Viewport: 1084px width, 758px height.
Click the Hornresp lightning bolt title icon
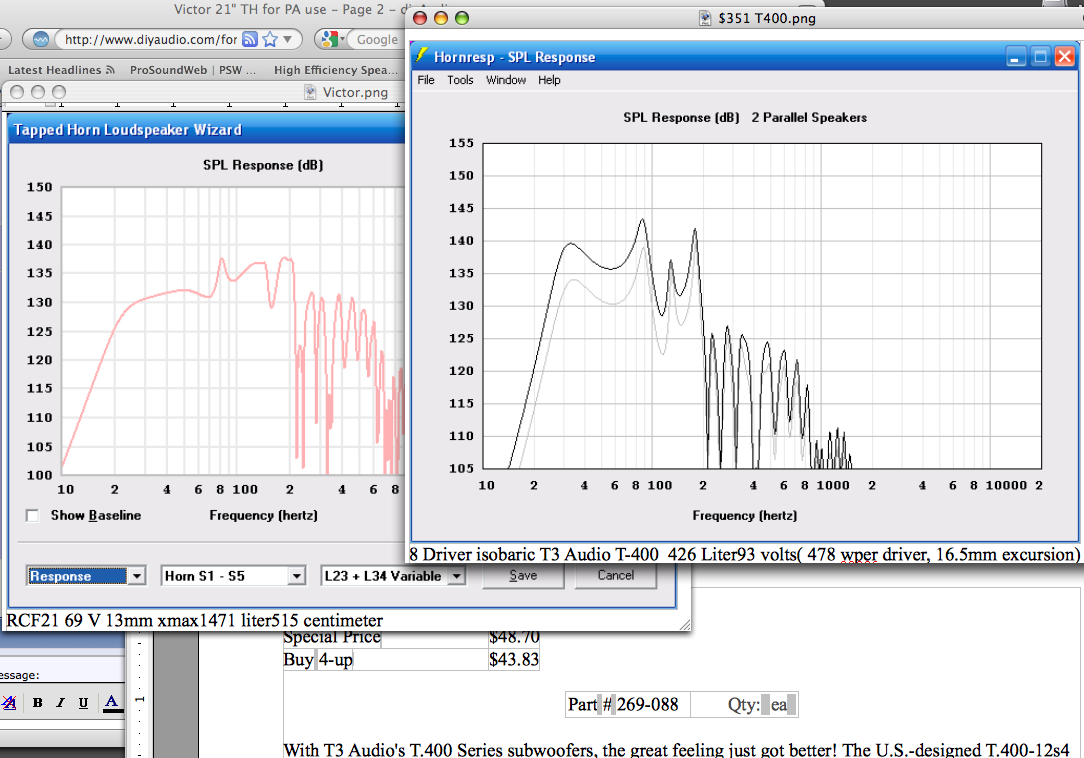421,55
